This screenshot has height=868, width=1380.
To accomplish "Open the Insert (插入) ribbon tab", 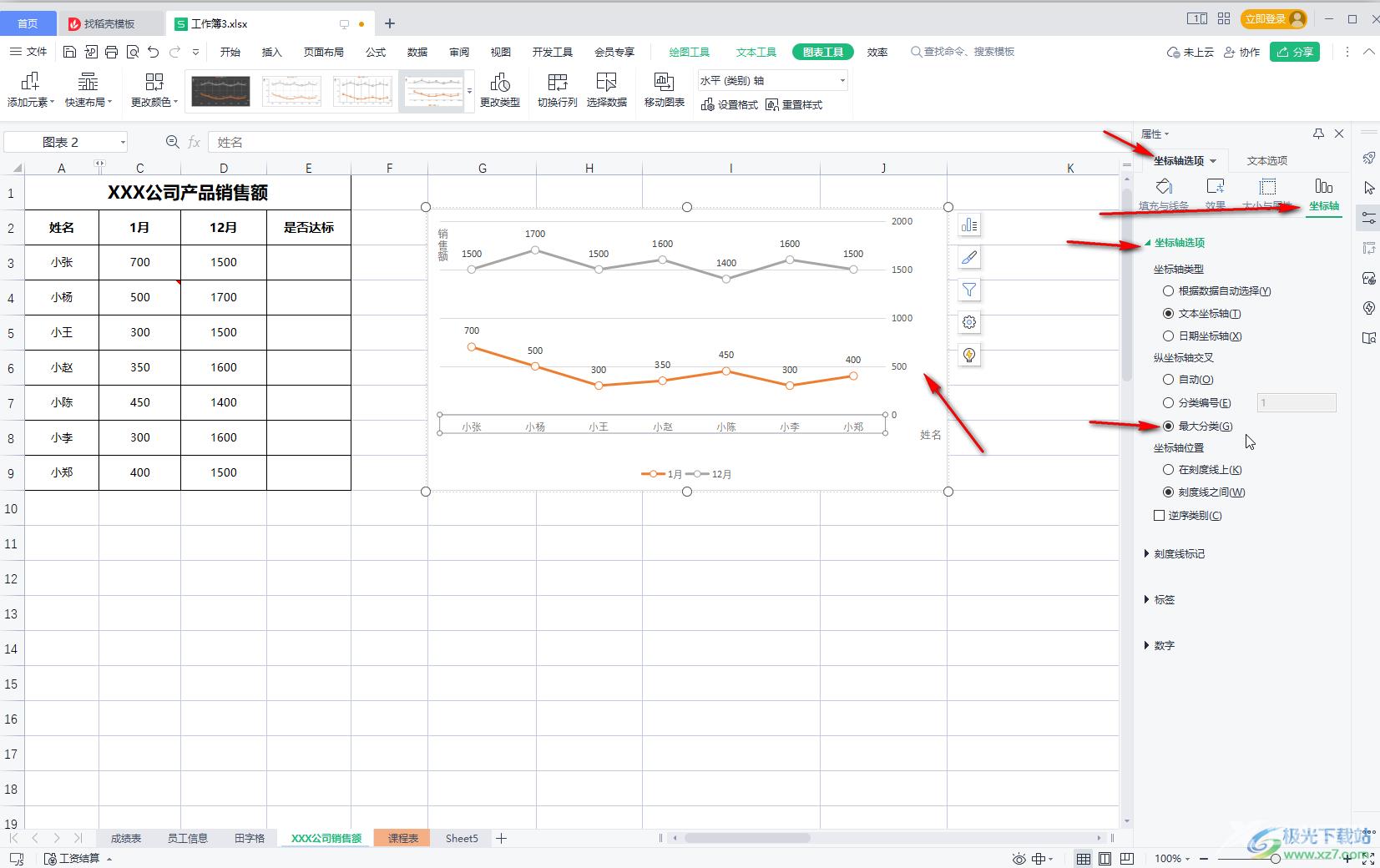I will click(x=272, y=52).
